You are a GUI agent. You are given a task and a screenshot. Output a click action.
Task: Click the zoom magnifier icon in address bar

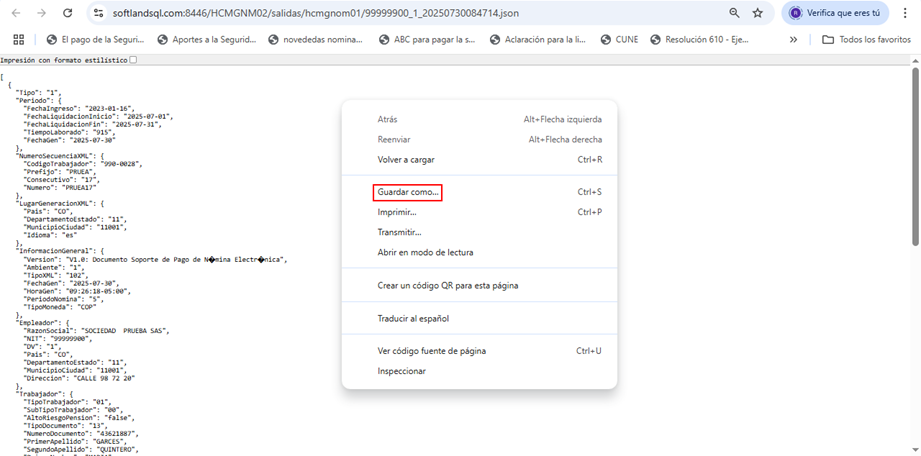735,13
